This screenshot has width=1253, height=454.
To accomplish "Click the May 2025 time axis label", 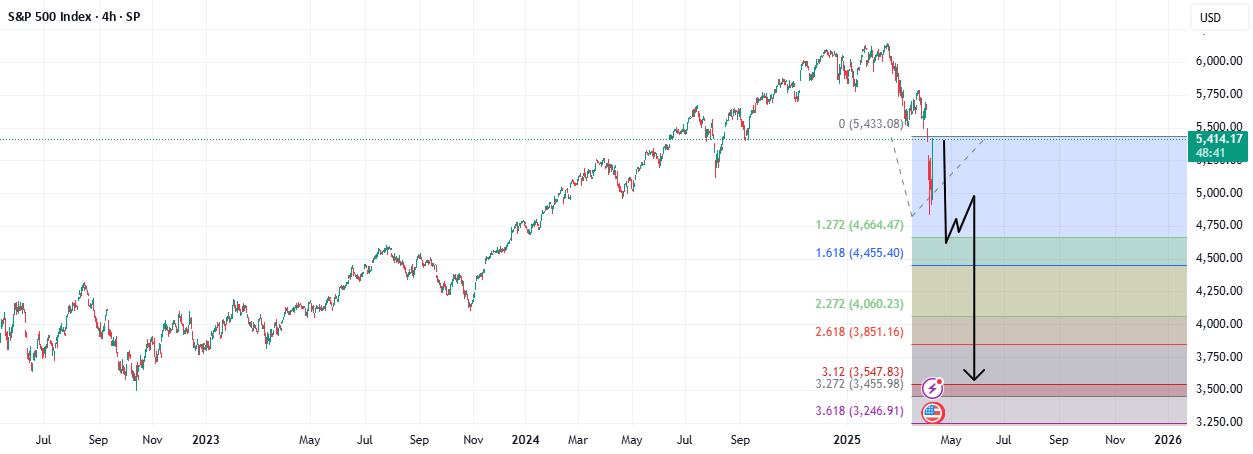I will (x=951, y=439).
